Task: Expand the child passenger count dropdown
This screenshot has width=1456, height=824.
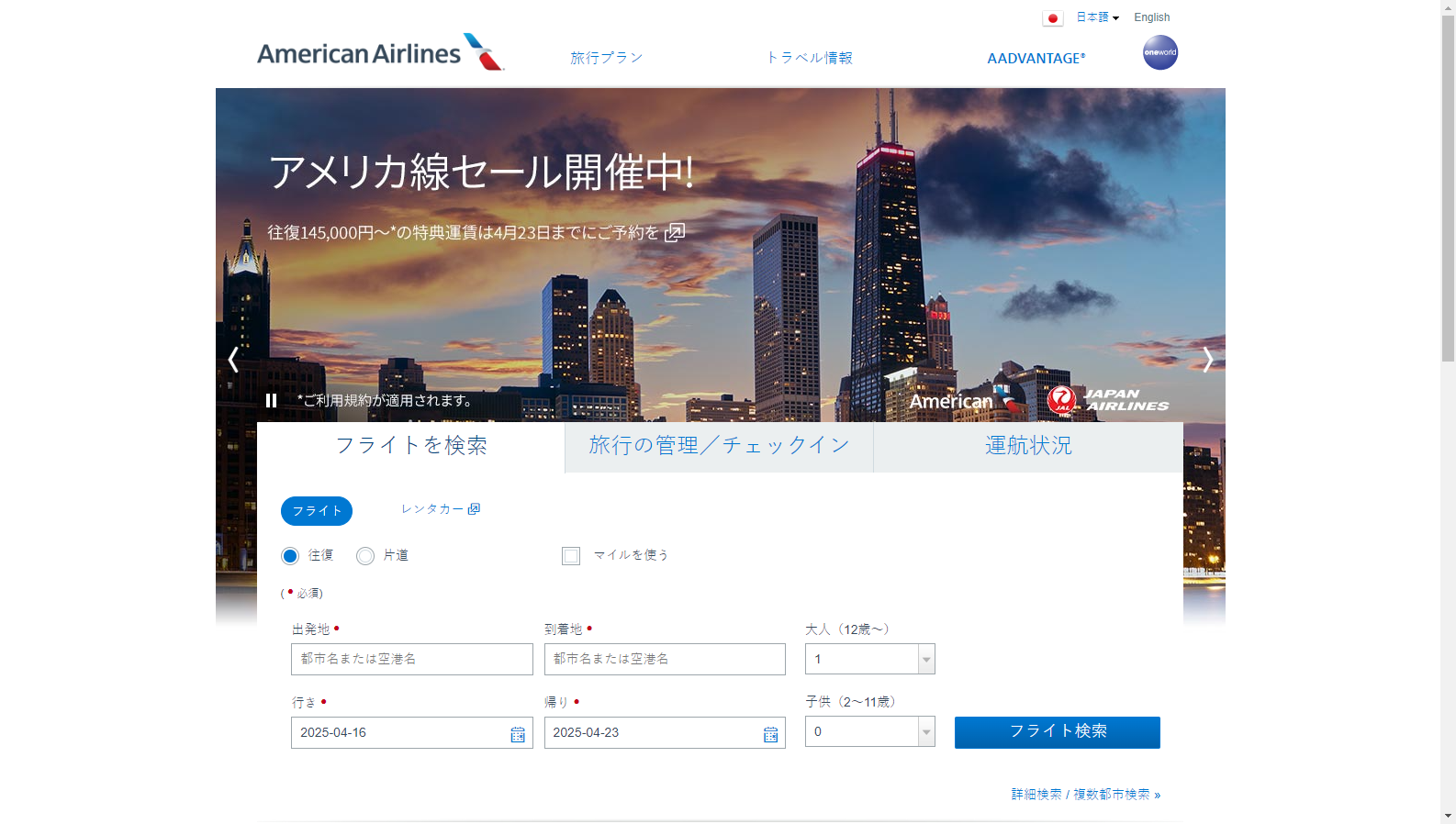Action: [926, 731]
